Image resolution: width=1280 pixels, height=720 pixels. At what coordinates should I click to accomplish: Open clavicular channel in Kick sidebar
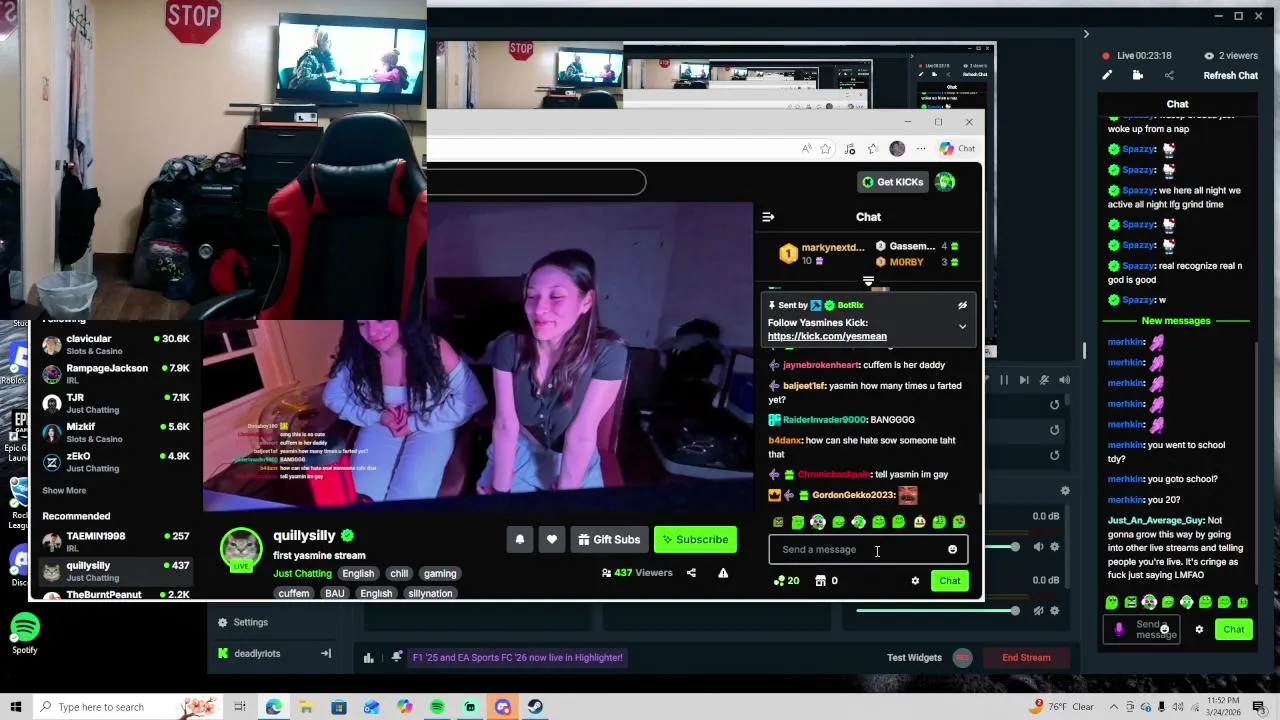115,344
